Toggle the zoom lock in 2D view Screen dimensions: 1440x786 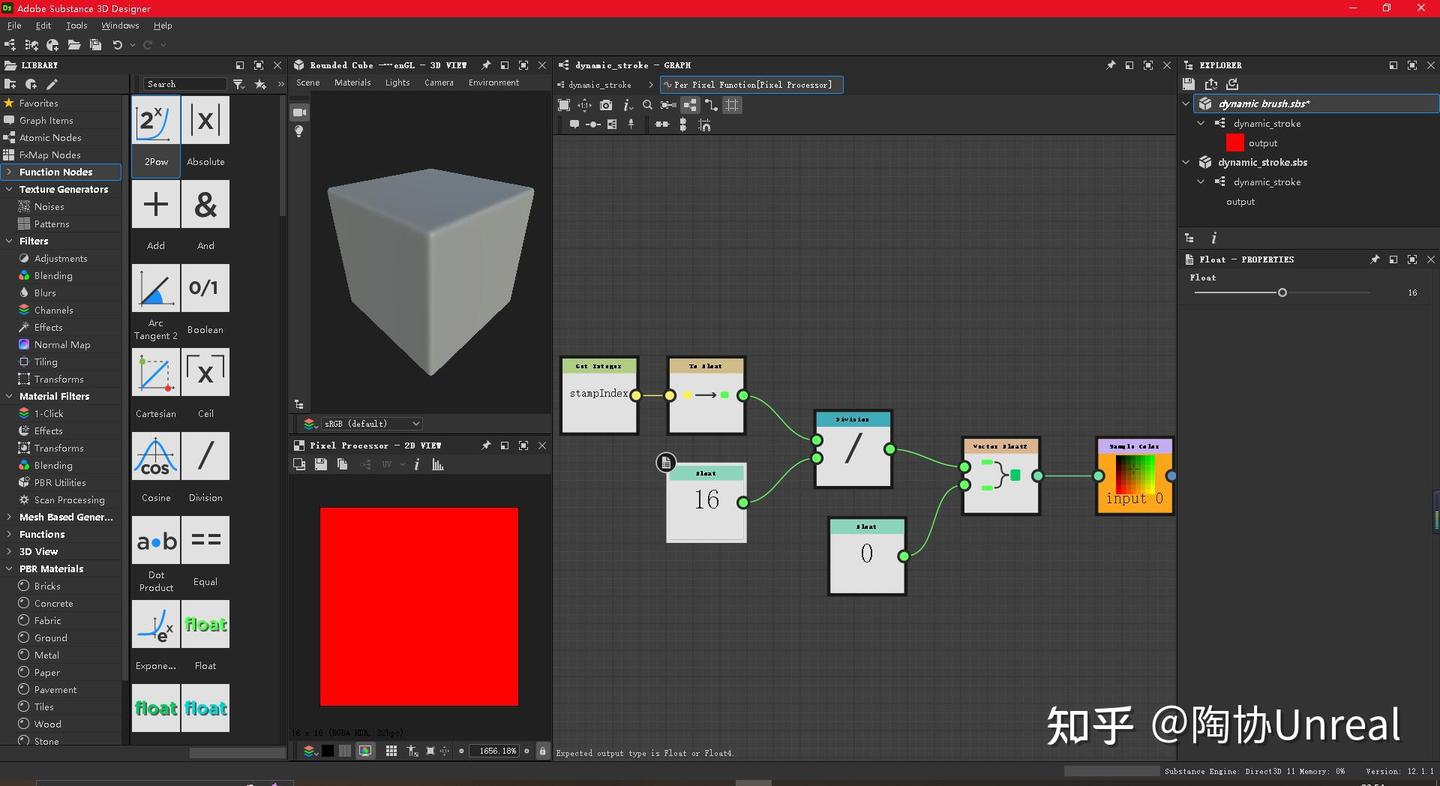pos(542,750)
